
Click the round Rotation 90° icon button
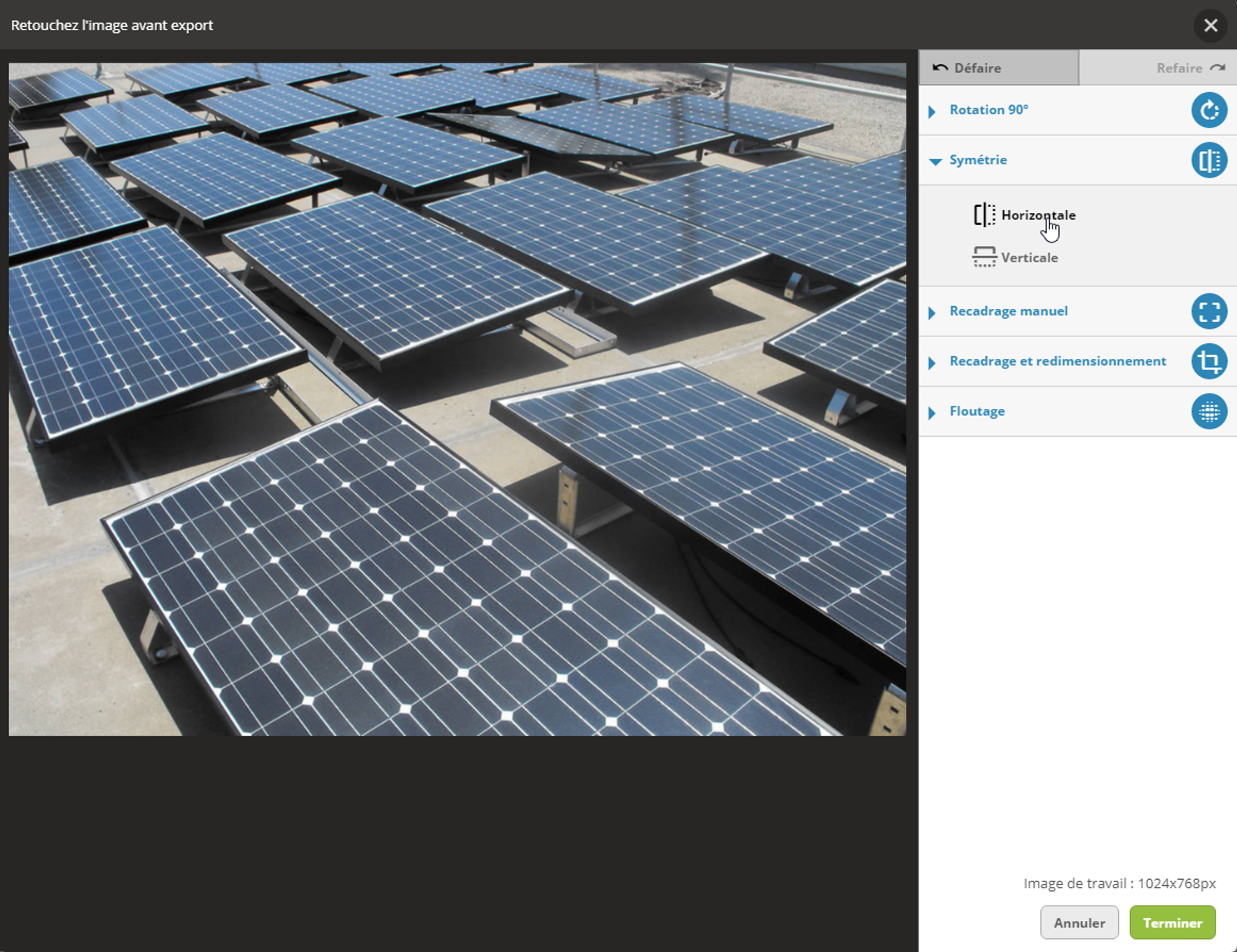click(1209, 110)
